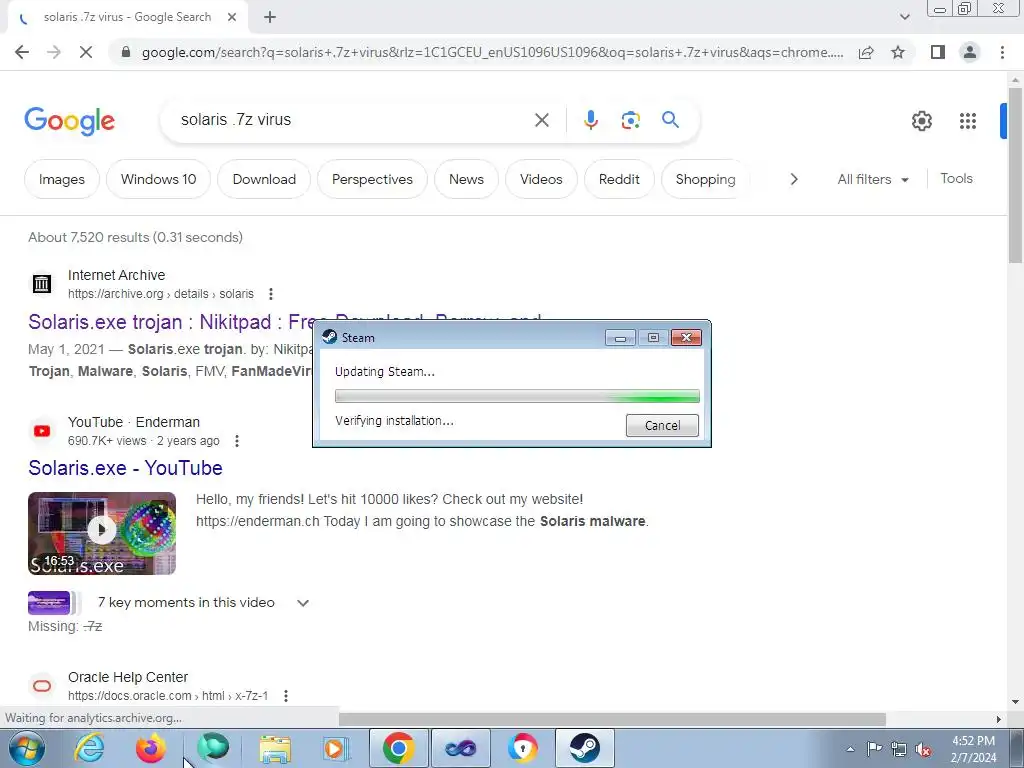Open more options for Oracle Help Center result
This screenshot has height=768, width=1024.
(285, 696)
